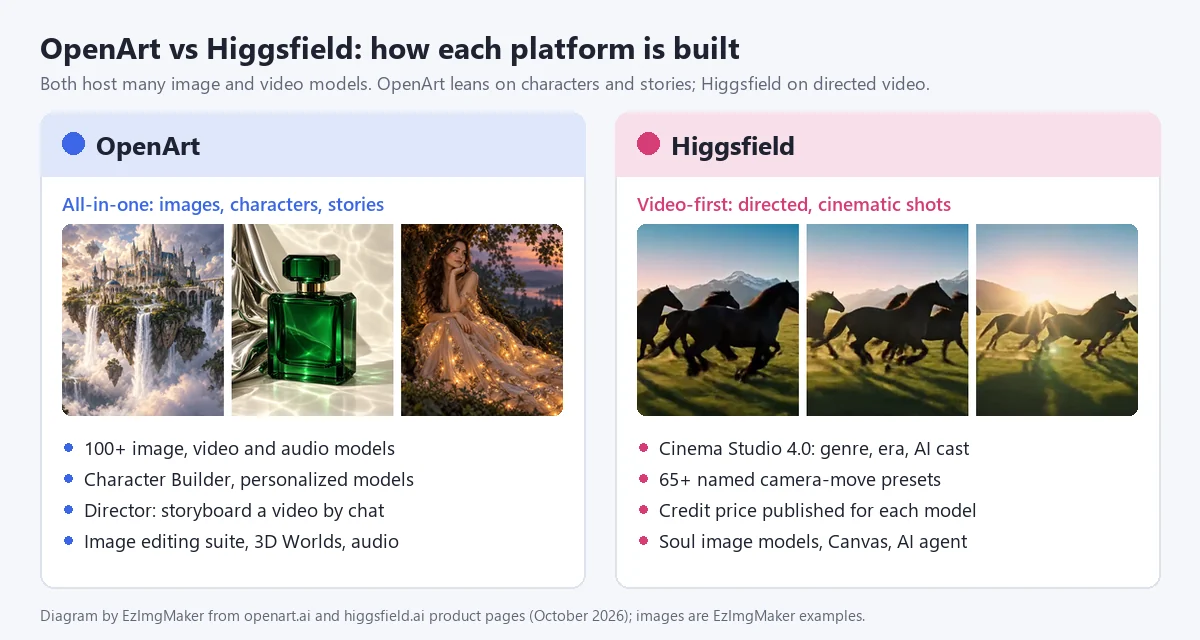This screenshot has width=1200, height=640.
Task: Click '65+ named camera-move presets' bullet
Action: point(800,480)
